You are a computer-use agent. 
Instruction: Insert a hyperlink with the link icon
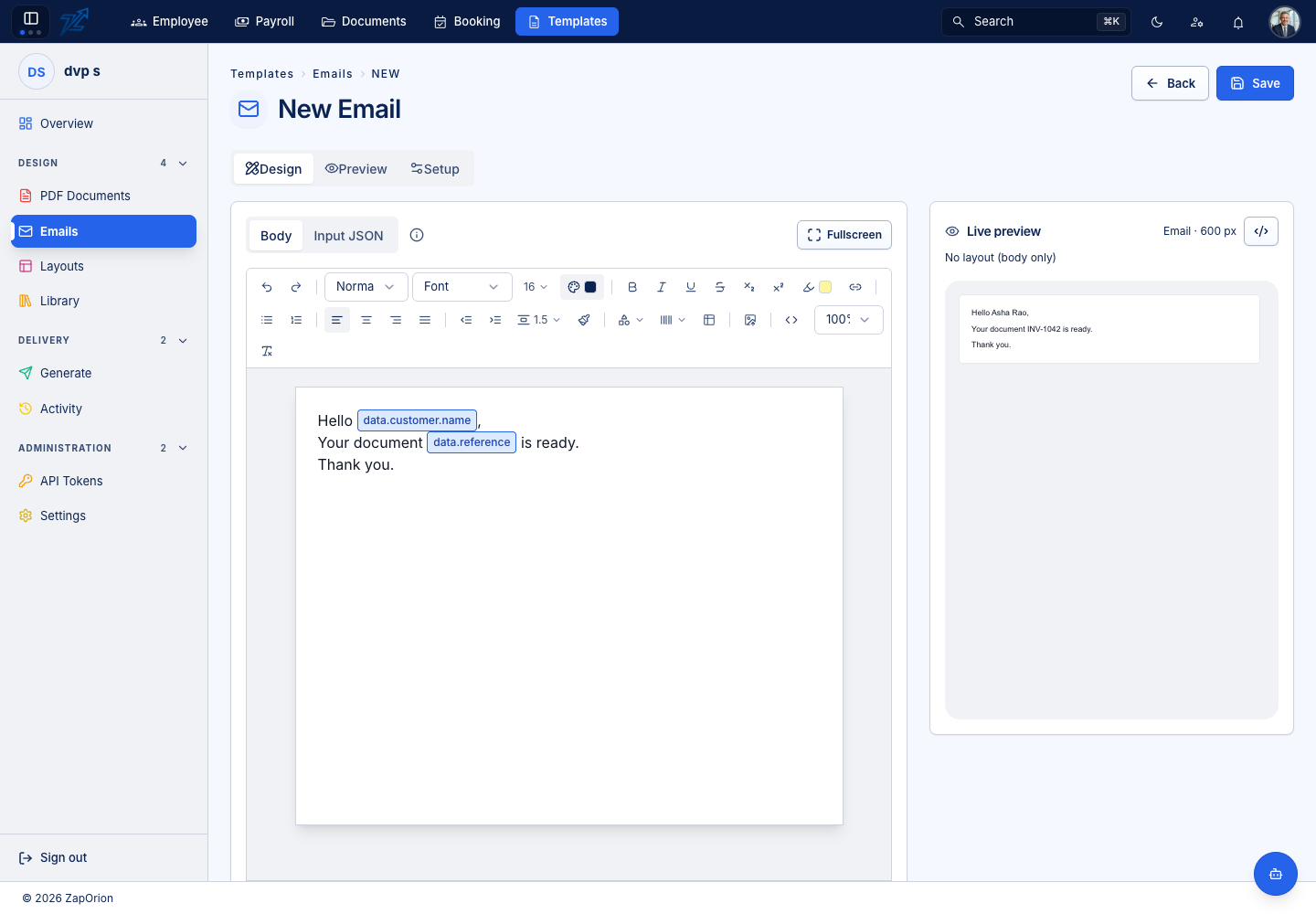pos(855,287)
